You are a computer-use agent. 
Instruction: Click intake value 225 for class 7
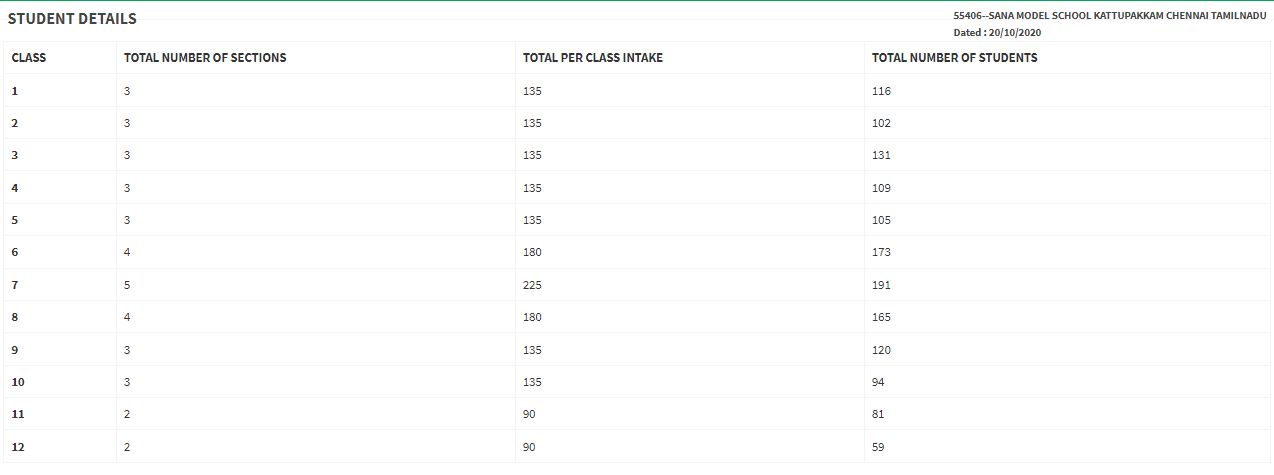532,285
